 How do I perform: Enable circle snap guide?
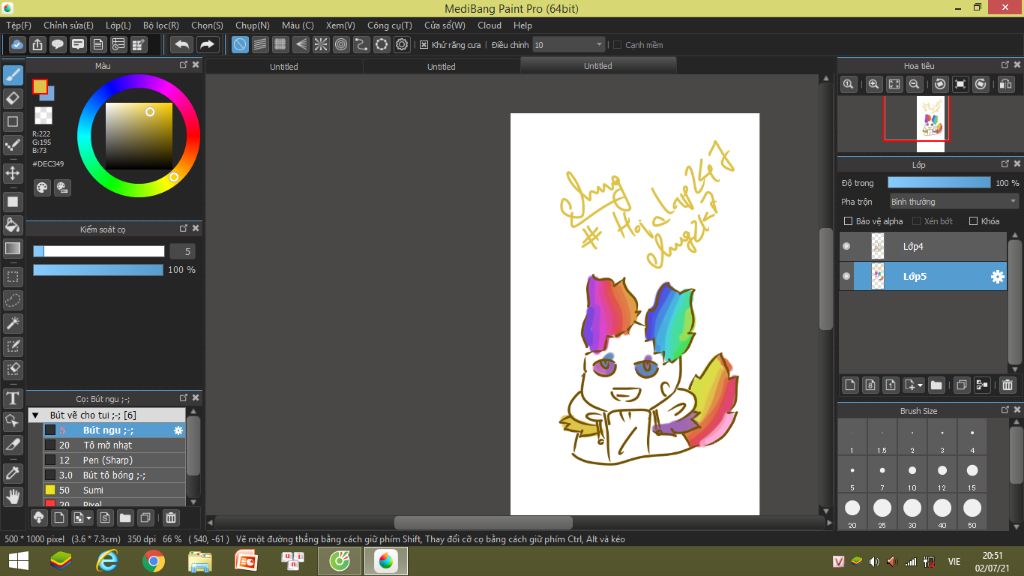click(x=341, y=44)
